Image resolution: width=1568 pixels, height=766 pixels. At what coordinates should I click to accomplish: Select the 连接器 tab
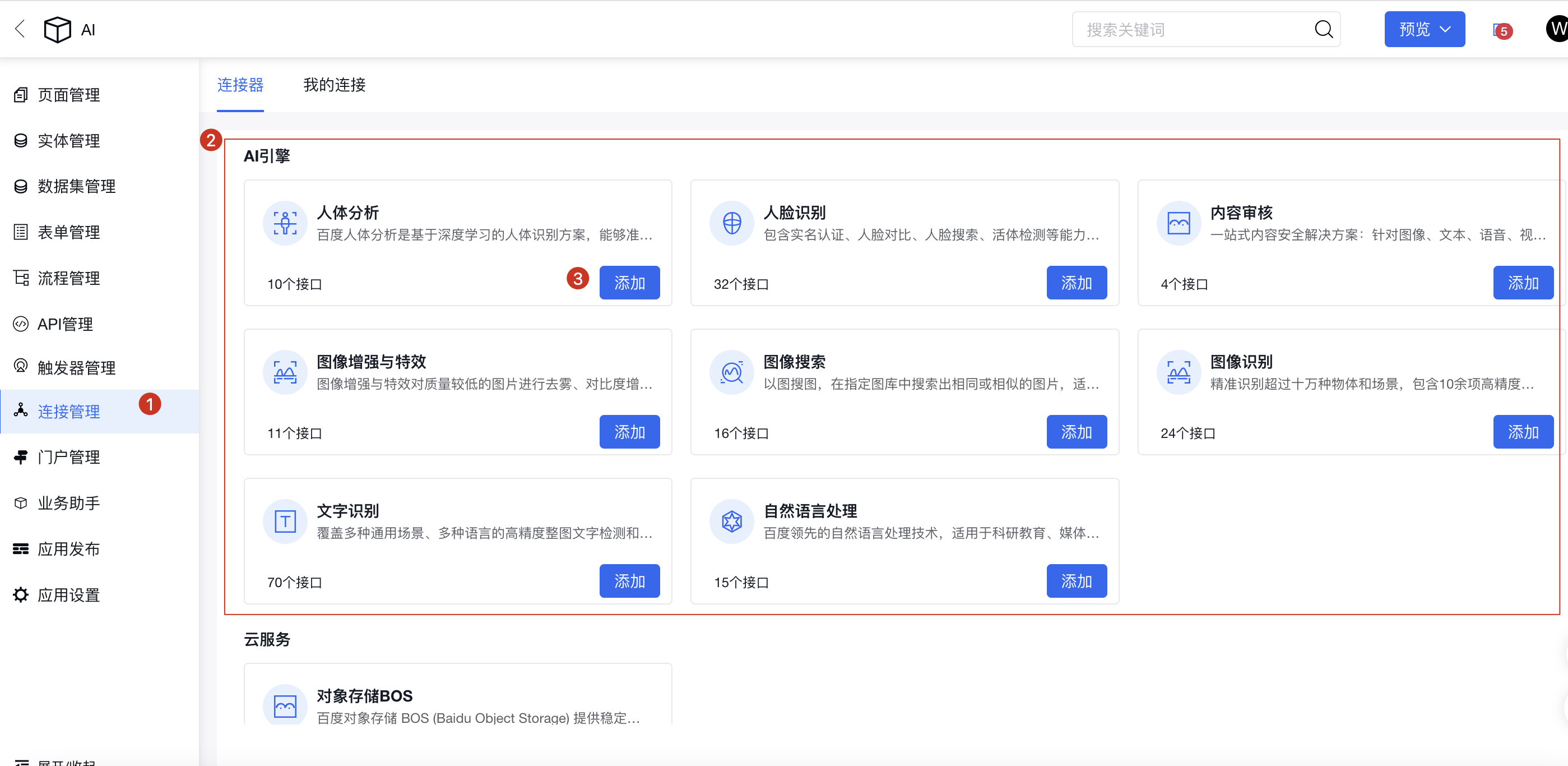coord(240,85)
